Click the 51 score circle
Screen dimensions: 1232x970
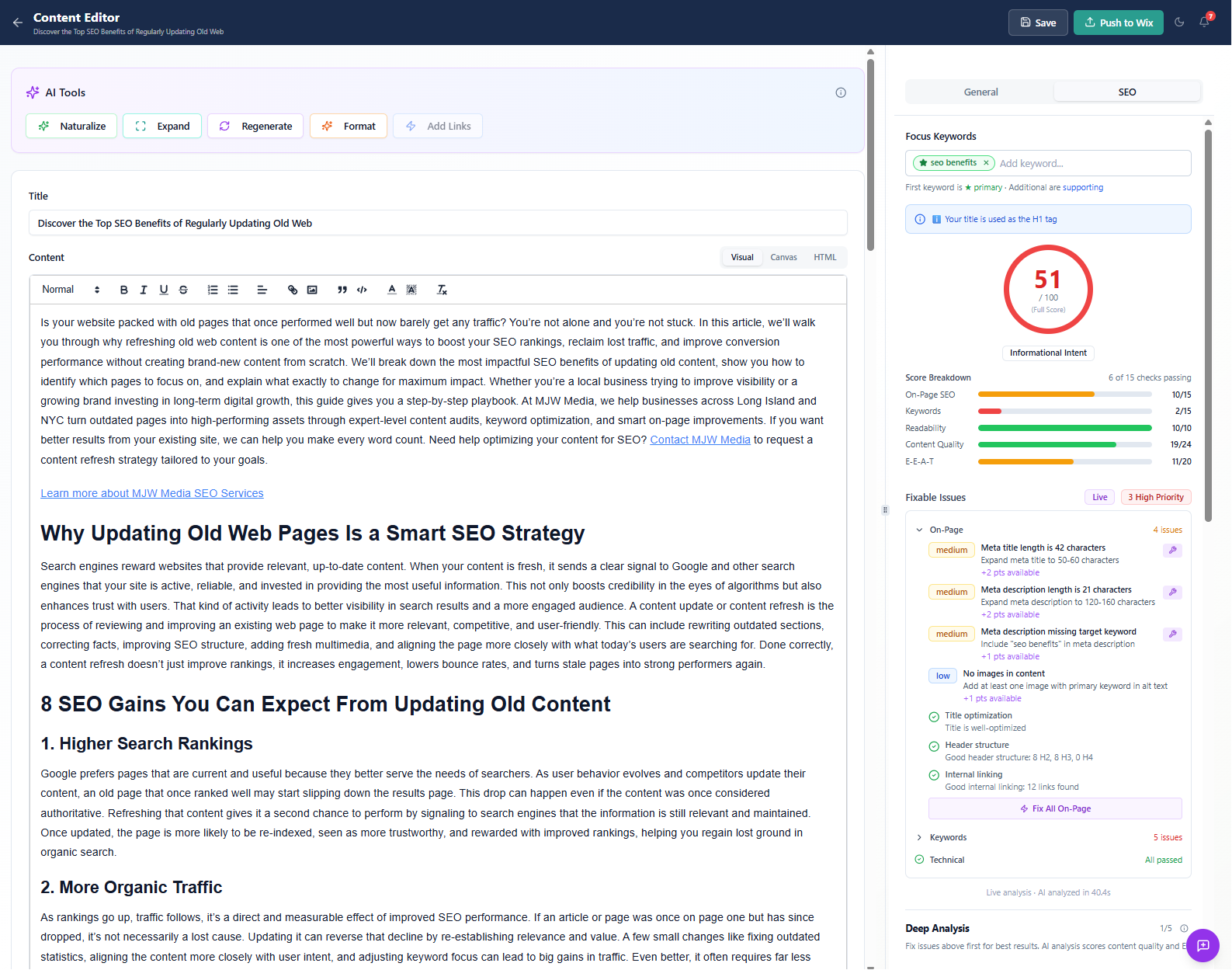tap(1048, 290)
